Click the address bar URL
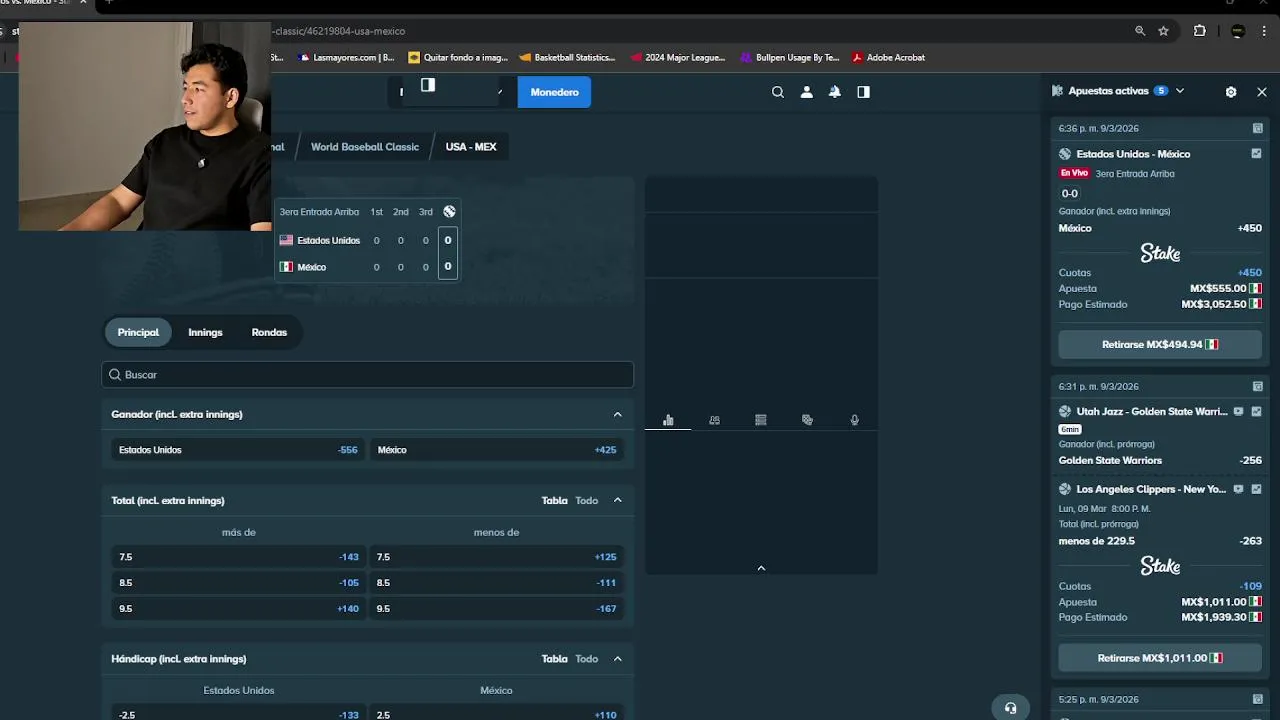1280x720 pixels. coord(338,31)
